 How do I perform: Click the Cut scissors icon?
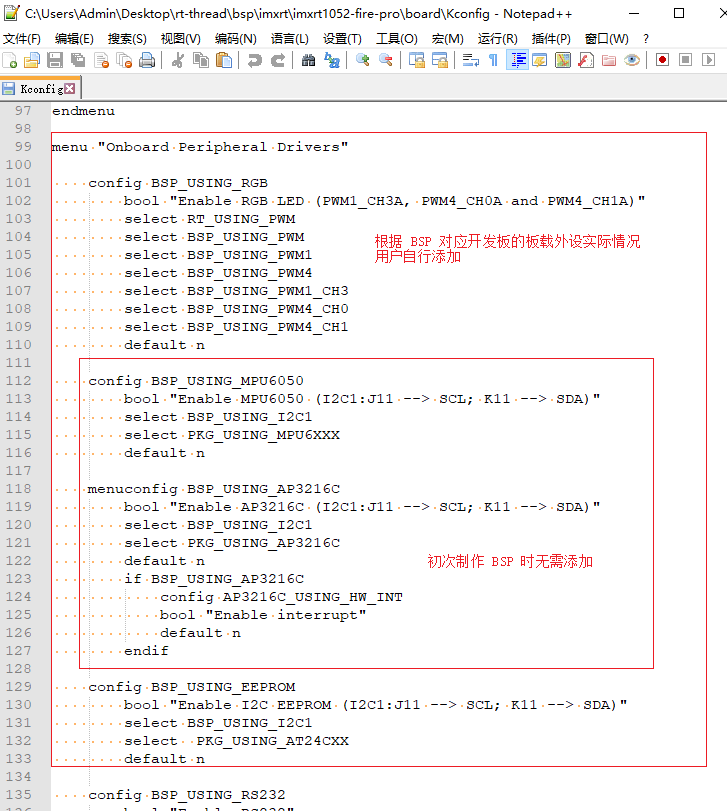click(178, 60)
